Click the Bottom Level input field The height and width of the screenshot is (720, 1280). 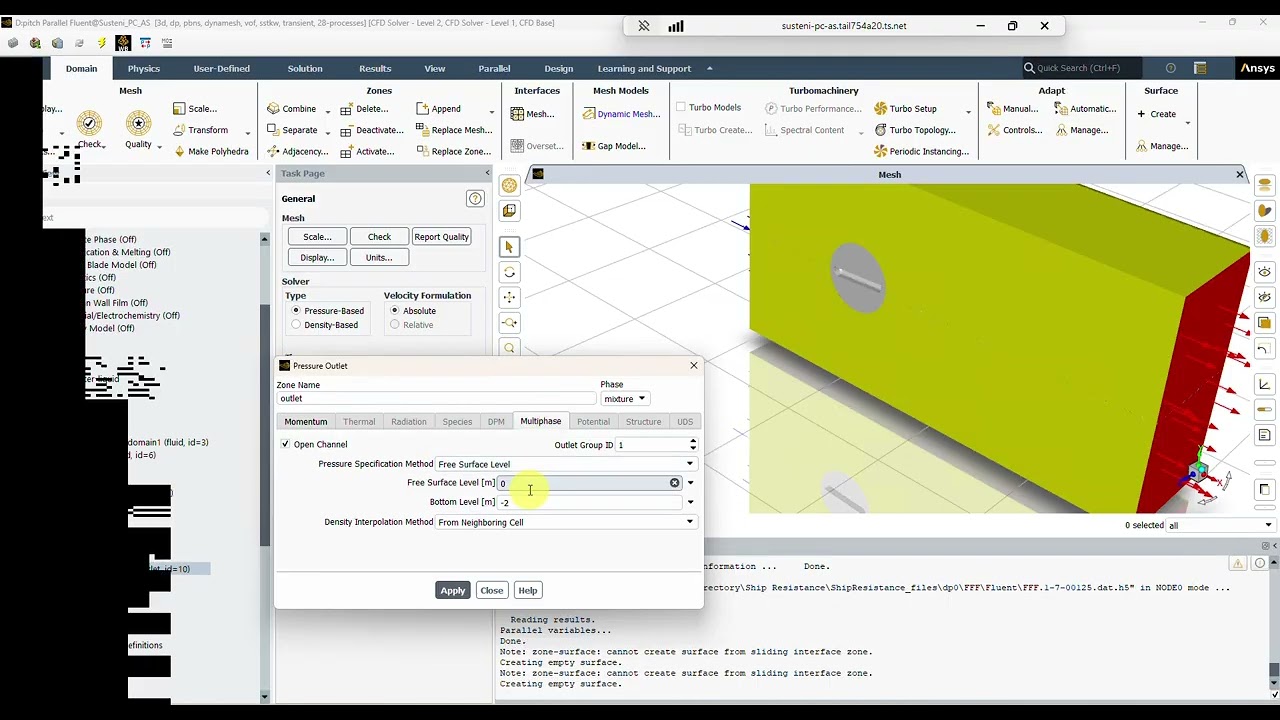coord(589,502)
